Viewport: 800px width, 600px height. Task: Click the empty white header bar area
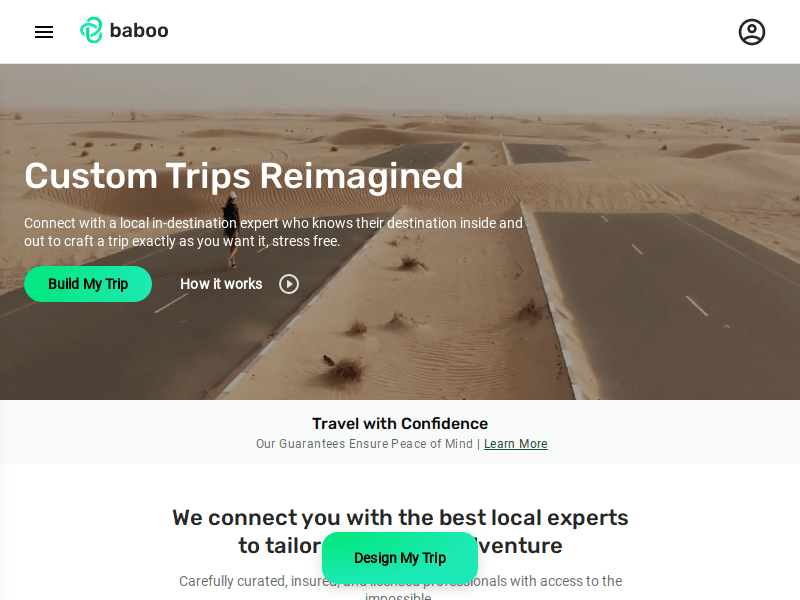(x=450, y=32)
